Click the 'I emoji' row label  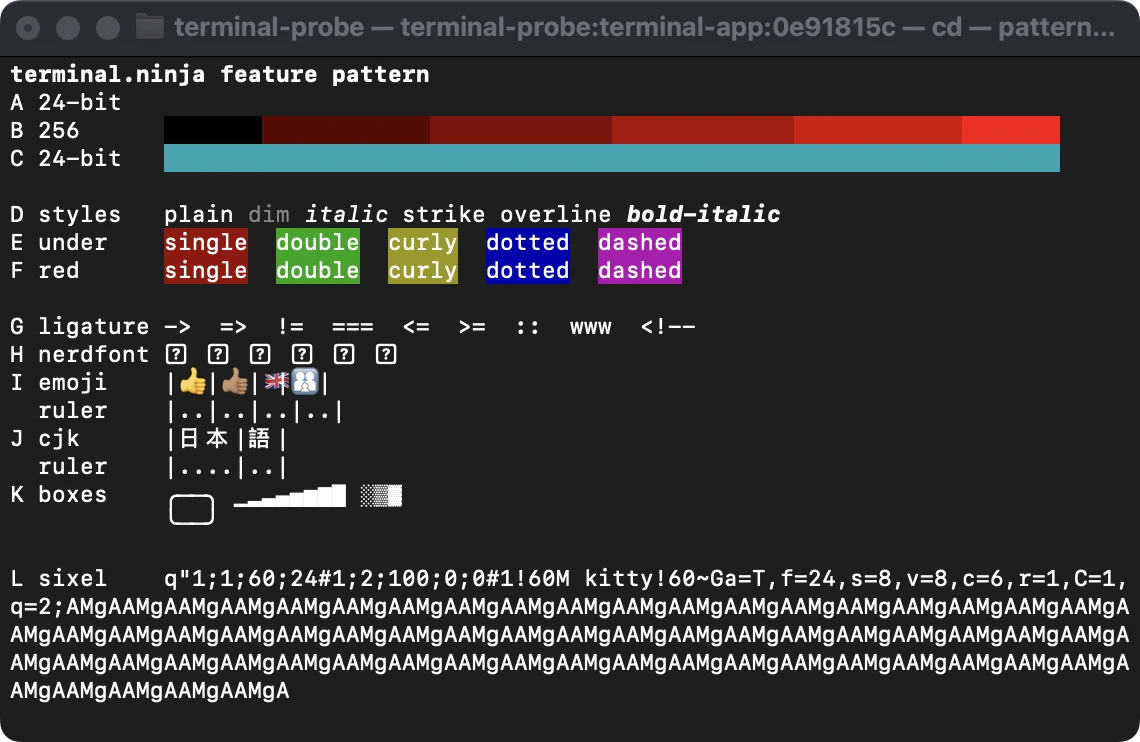click(58, 382)
